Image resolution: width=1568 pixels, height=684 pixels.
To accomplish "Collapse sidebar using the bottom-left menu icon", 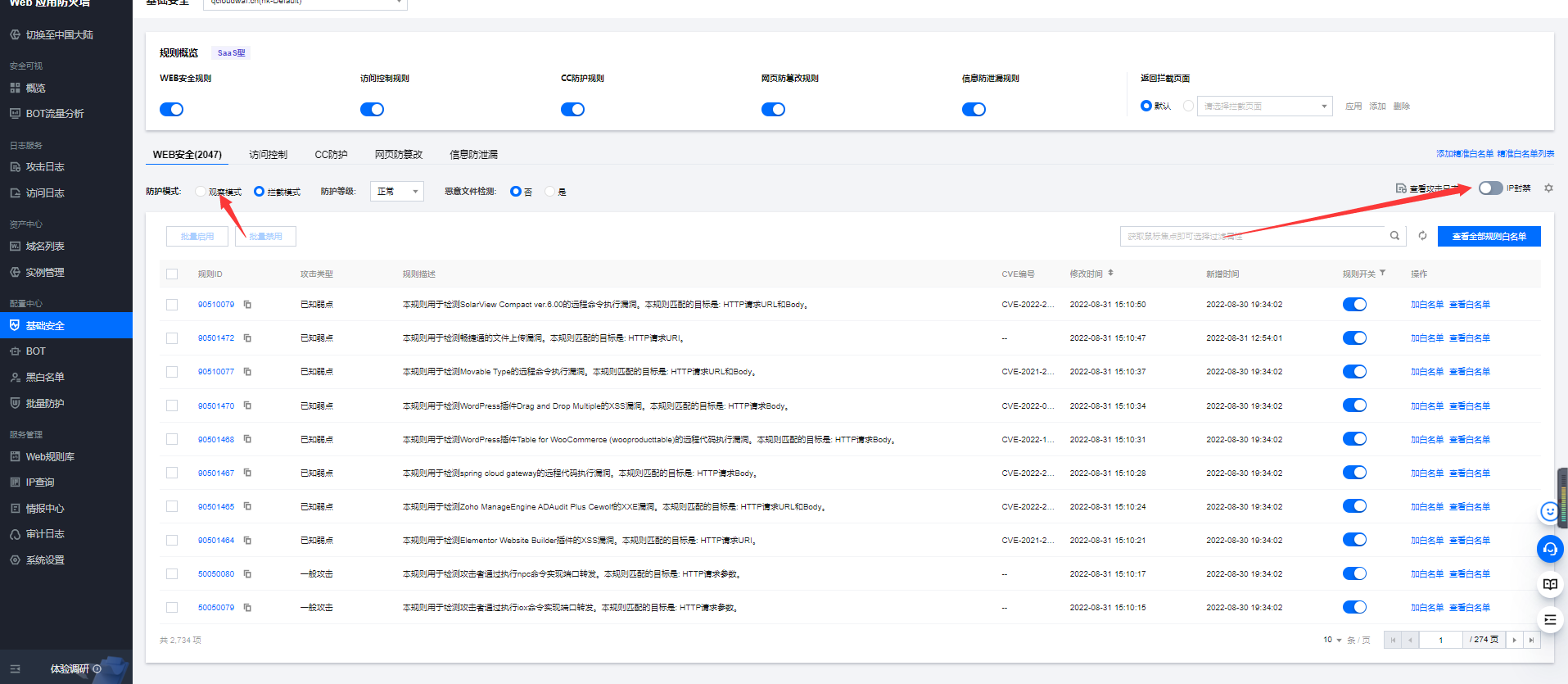I will pyautogui.click(x=15, y=669).
